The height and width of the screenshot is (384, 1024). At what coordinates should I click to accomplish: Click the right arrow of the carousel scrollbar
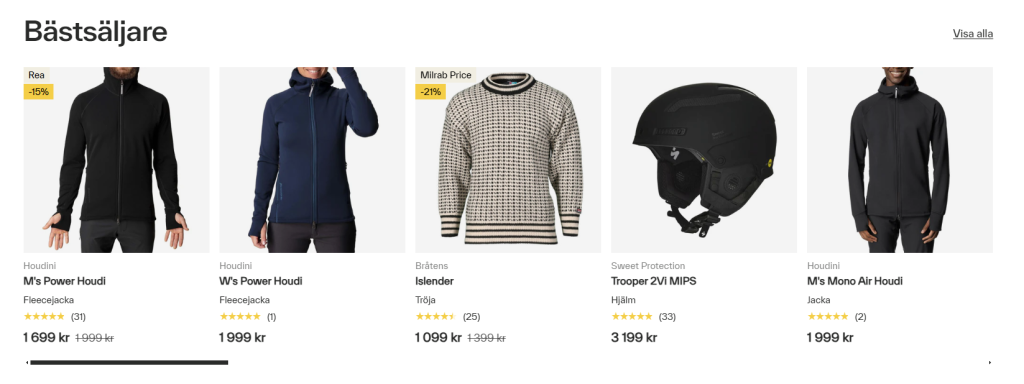click(989, 362)
